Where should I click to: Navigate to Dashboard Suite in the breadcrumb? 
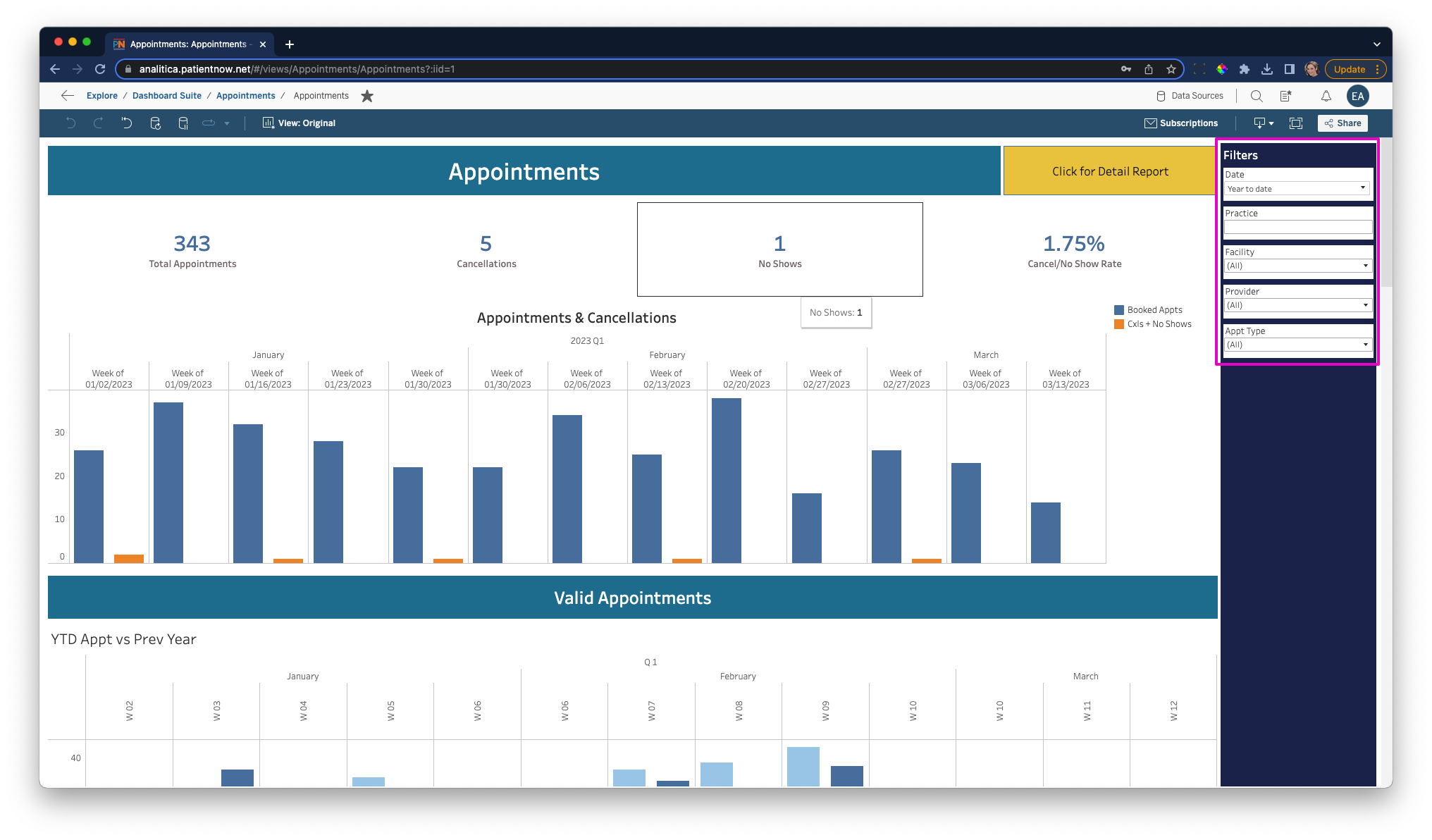pos(166,96)
